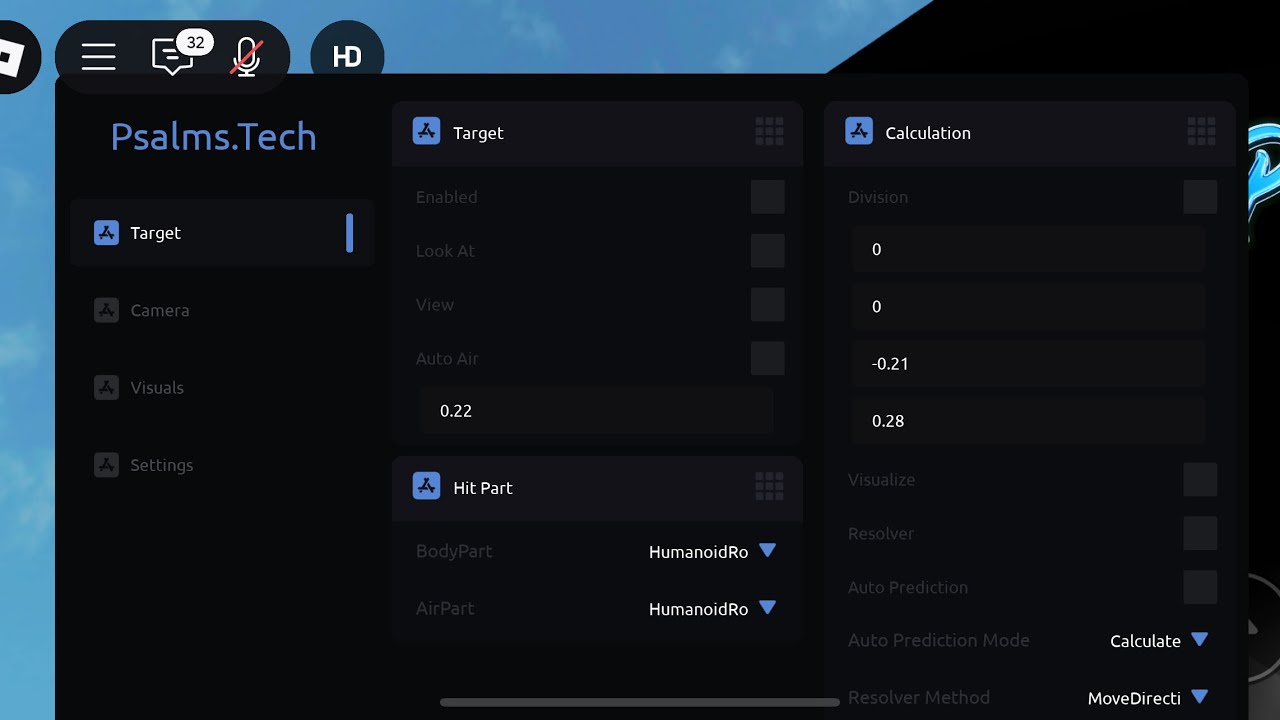Click the Hit Part section header icon
1280x720 pixels.
(426, 486)
